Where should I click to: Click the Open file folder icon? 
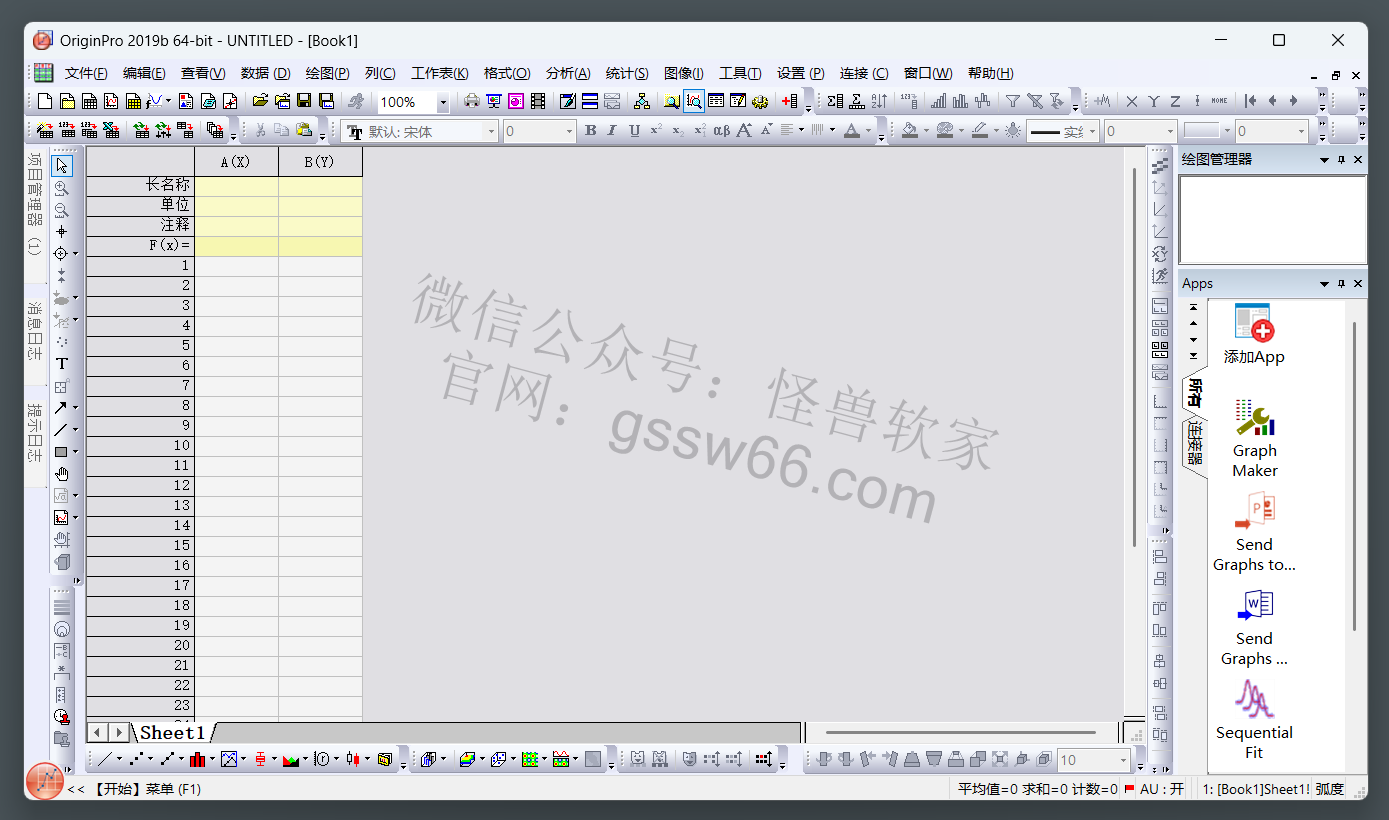click(x=260, y=101)
